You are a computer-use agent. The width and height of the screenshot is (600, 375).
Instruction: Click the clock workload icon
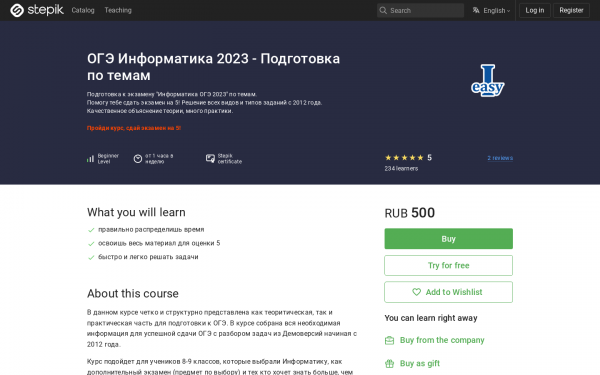(x=138, y=159)
